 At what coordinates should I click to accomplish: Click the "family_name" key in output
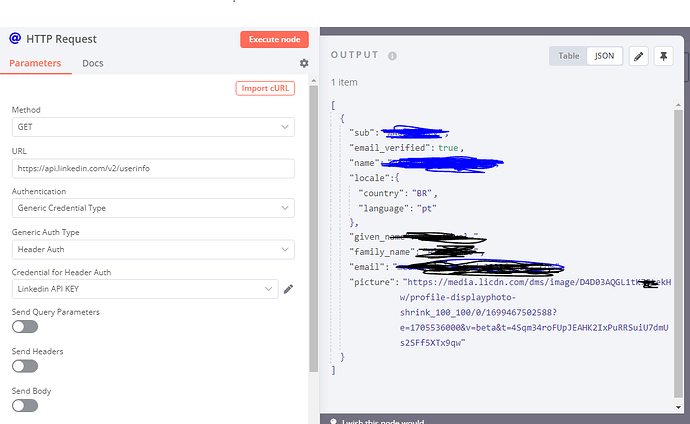click(x=382, y=252)
